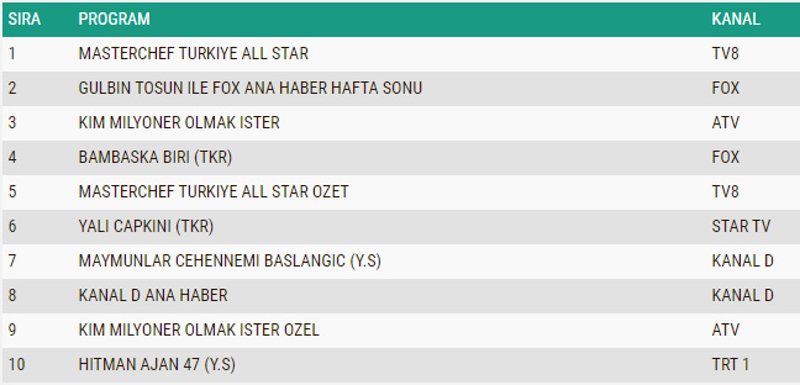The height and width of the screenshot is (385, 800).
Task: Click KIM MILYONER OLMAK ISTER OZEL
Action: click(199, 330)
